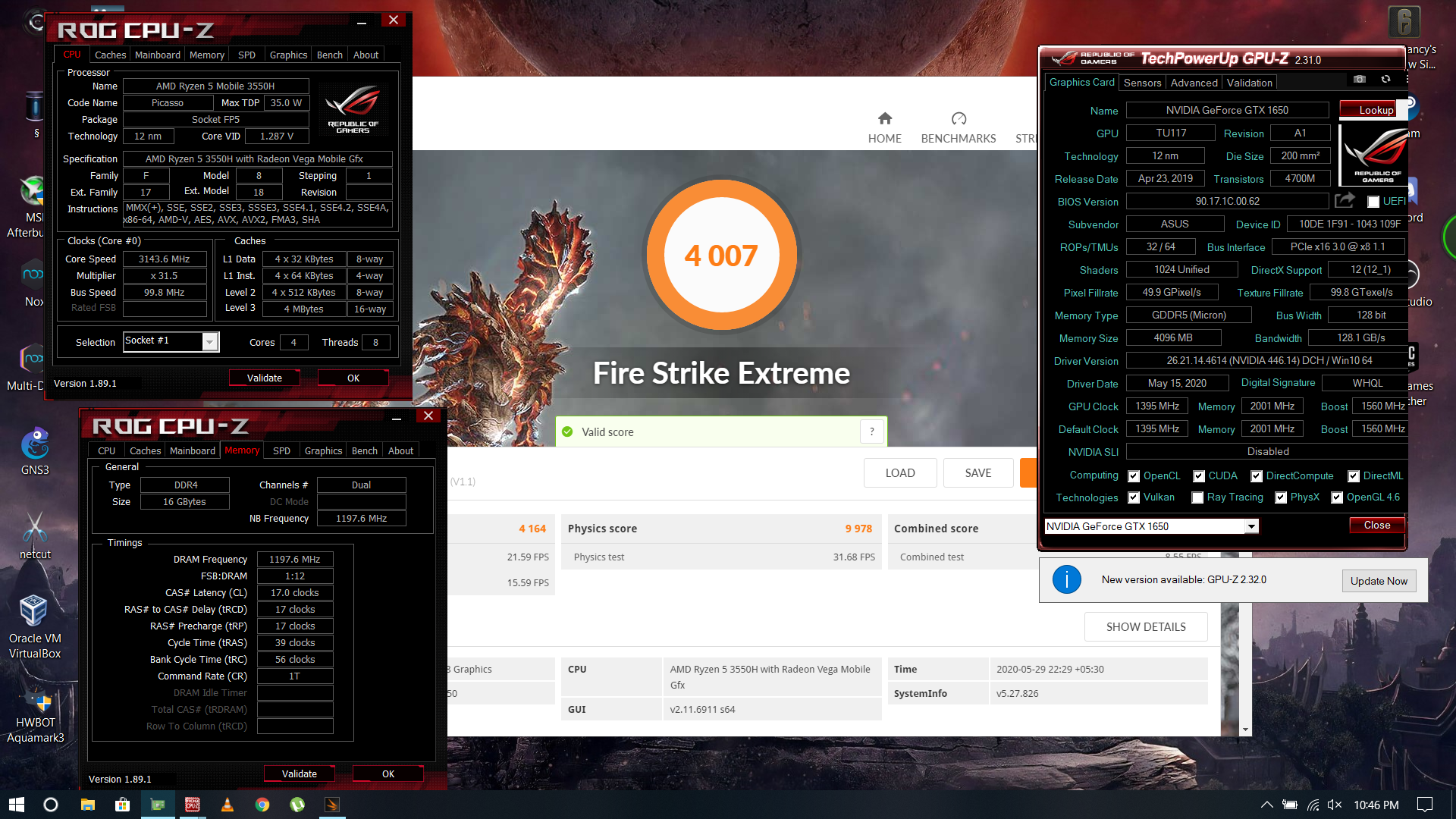Click the SAVE button in 3DMark
This screenshot has height=819, width=1456.
pyautogui.click(x=977, y=472)
